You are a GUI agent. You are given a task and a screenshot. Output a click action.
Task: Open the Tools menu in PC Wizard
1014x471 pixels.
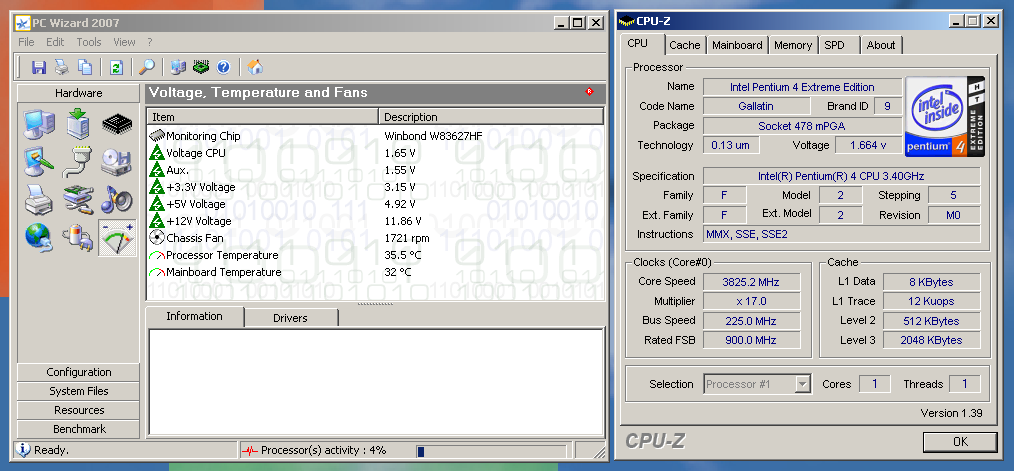(x=89, y=42)
